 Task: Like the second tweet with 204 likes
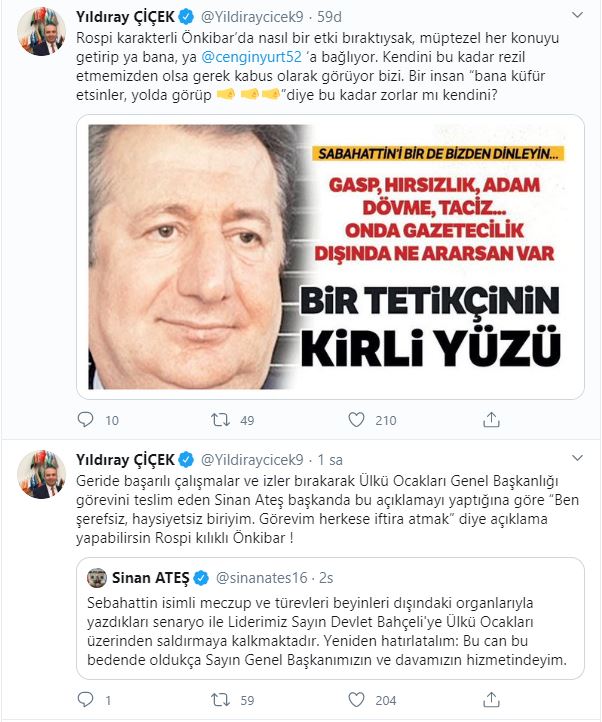[356, 699]
